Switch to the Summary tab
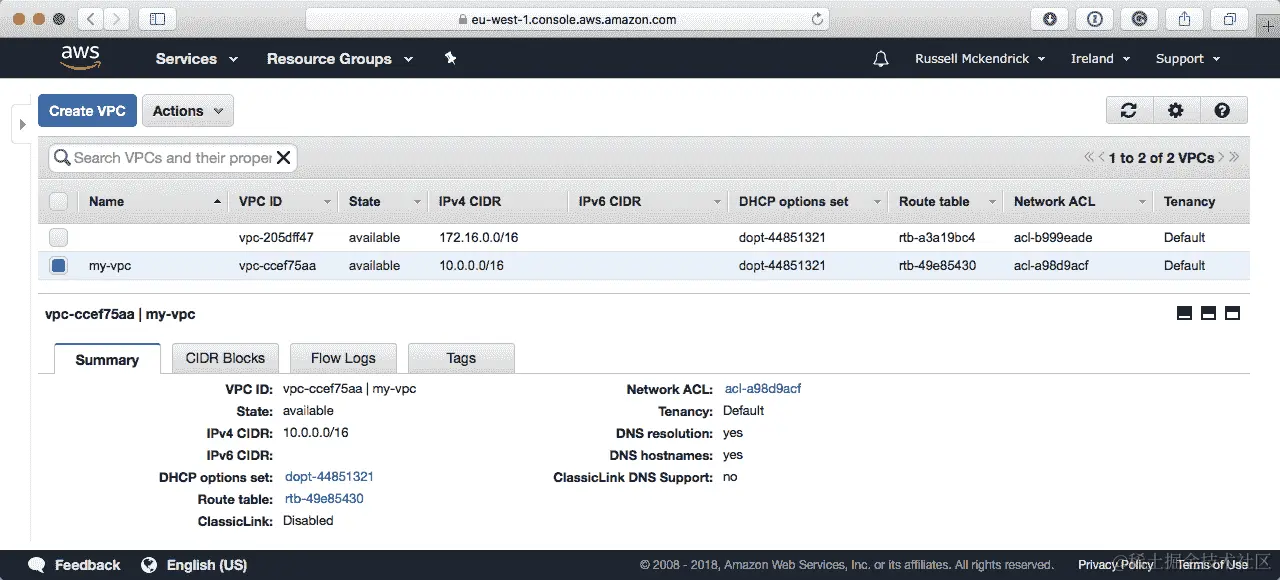 [107, 360]
